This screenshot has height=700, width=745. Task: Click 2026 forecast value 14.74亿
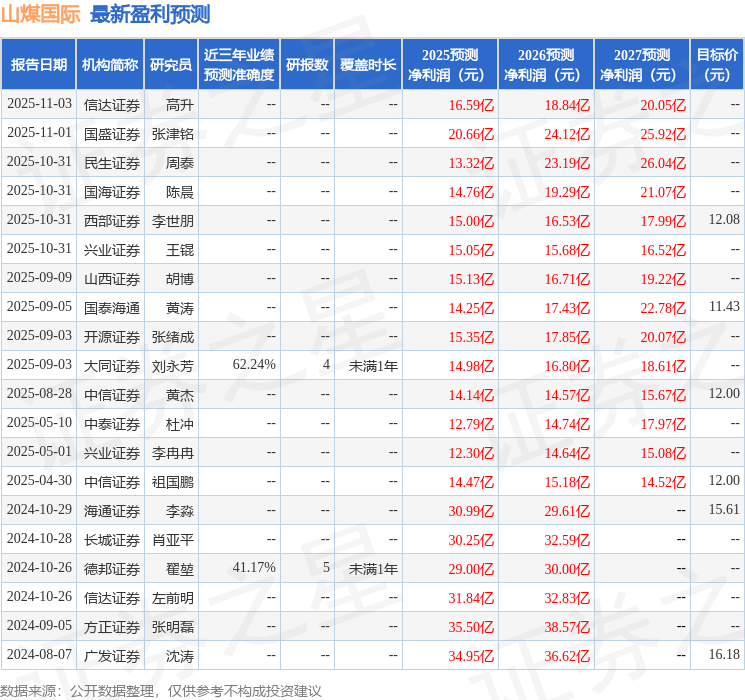(567, 424)
